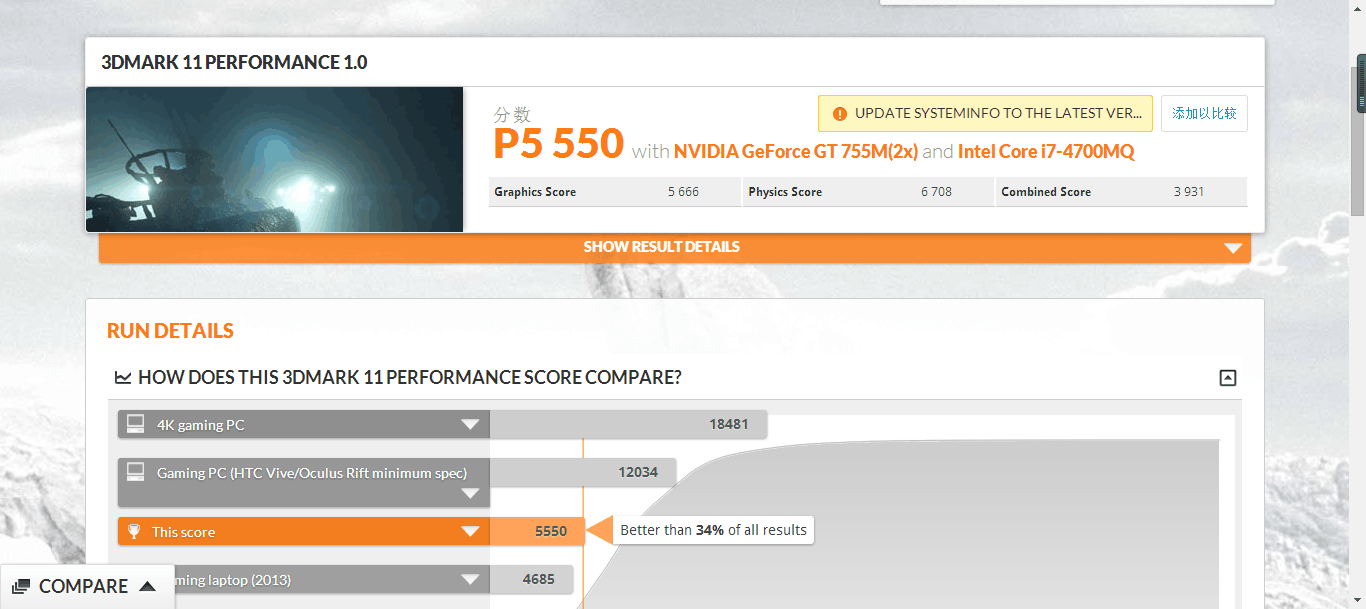
Task: Click the P5 550 score text
Action: pos(559,145)
